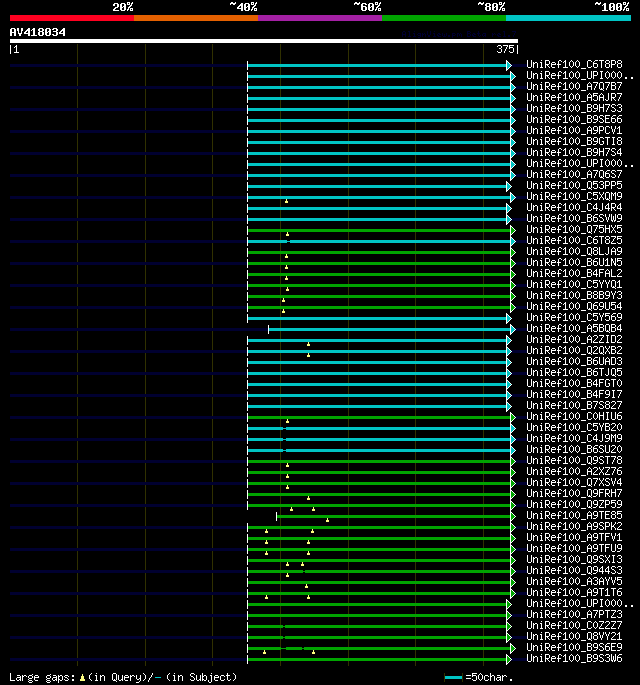Select hit label UniRef100_A9T1T6
This screenshot has height=685, width=640.
pos(574,592)
